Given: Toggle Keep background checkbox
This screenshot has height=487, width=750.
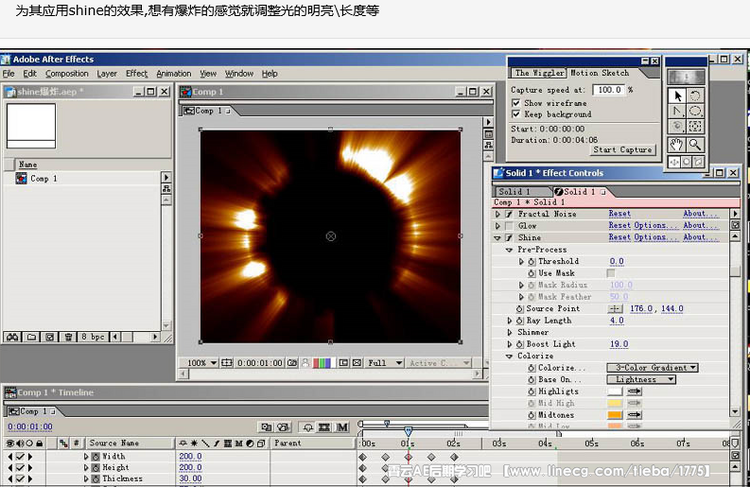Looking at the screenshot, I should (x=516, y=114).
